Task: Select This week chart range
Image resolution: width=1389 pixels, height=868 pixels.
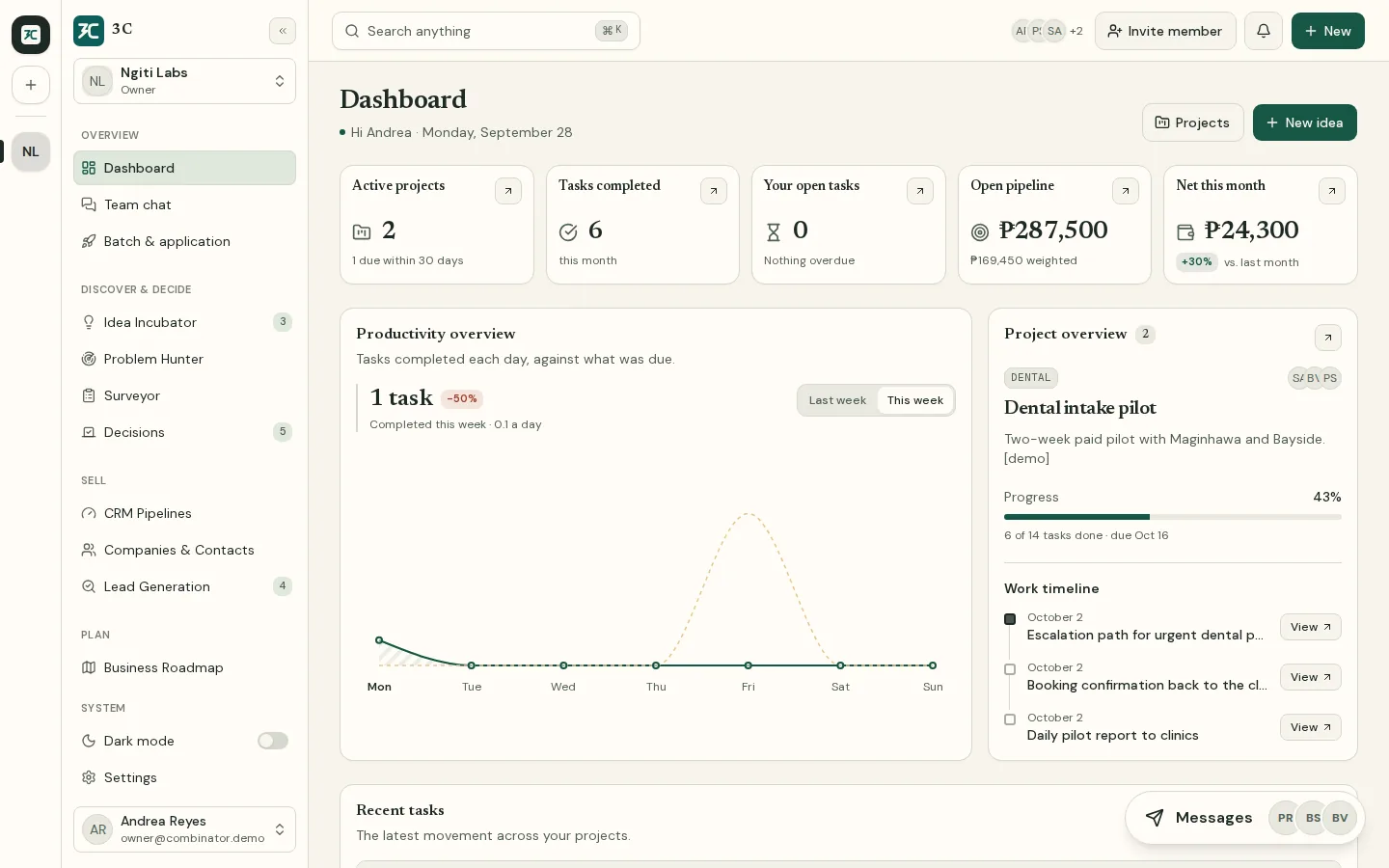Action: [915, 400]
